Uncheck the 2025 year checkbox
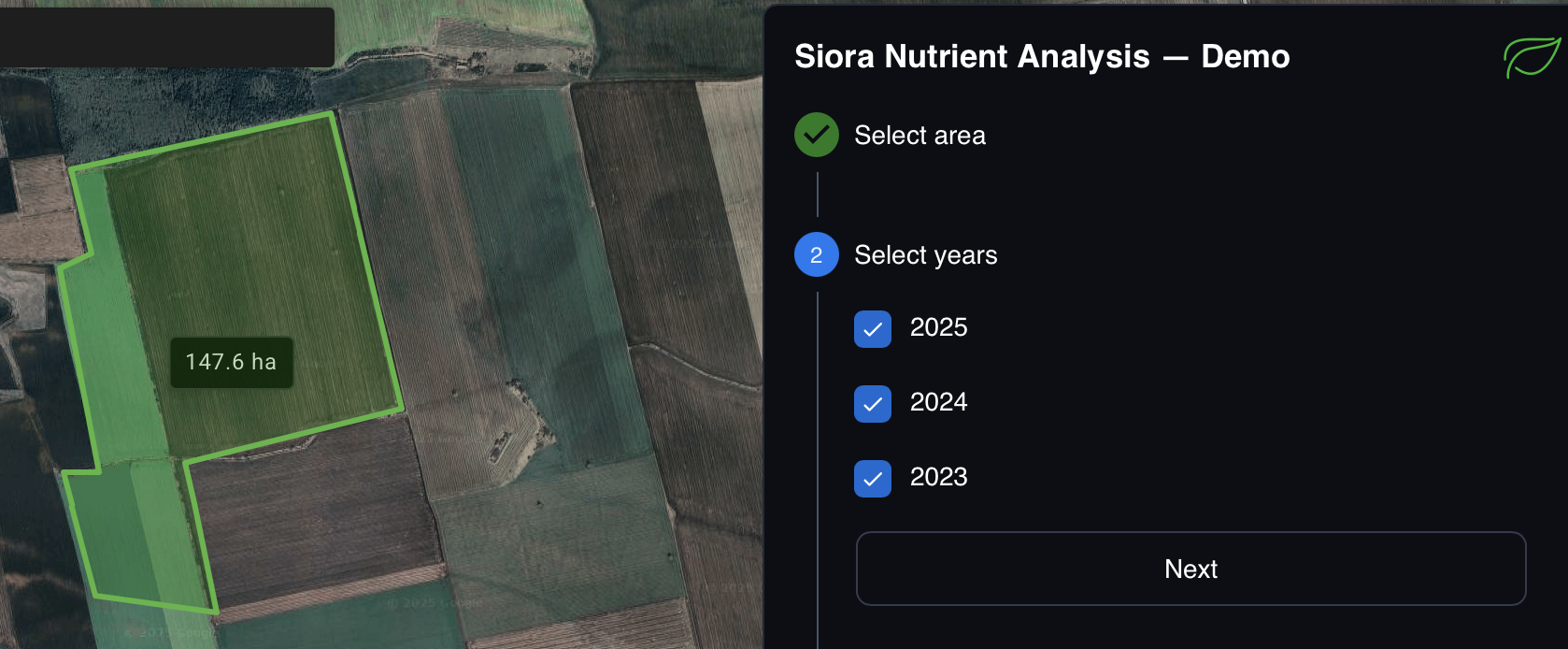This screenshot has height=649, width=1568. 872,329
